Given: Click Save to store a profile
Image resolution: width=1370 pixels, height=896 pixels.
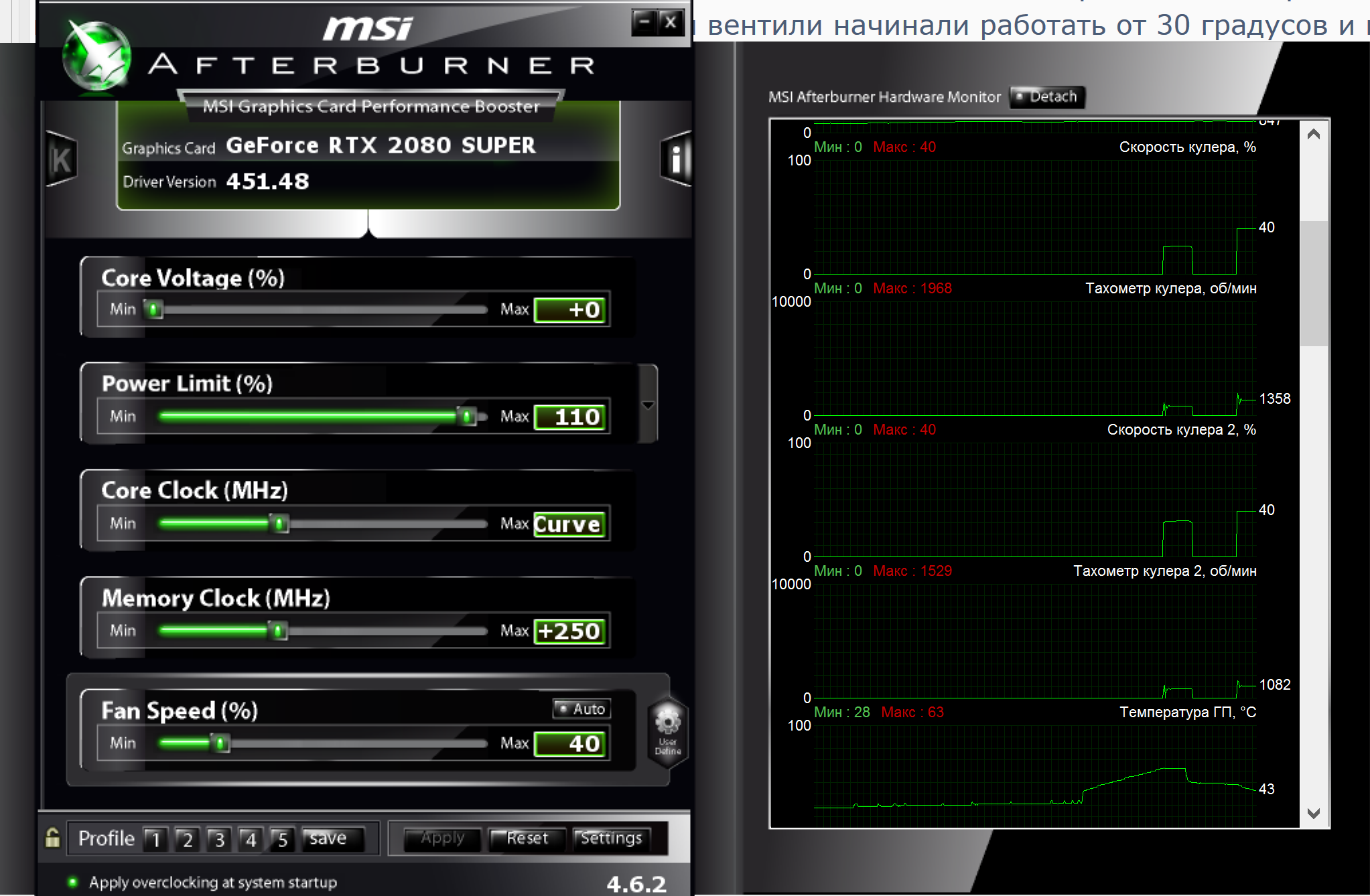Looking at the screenshot, I should (x=332, y=838).
